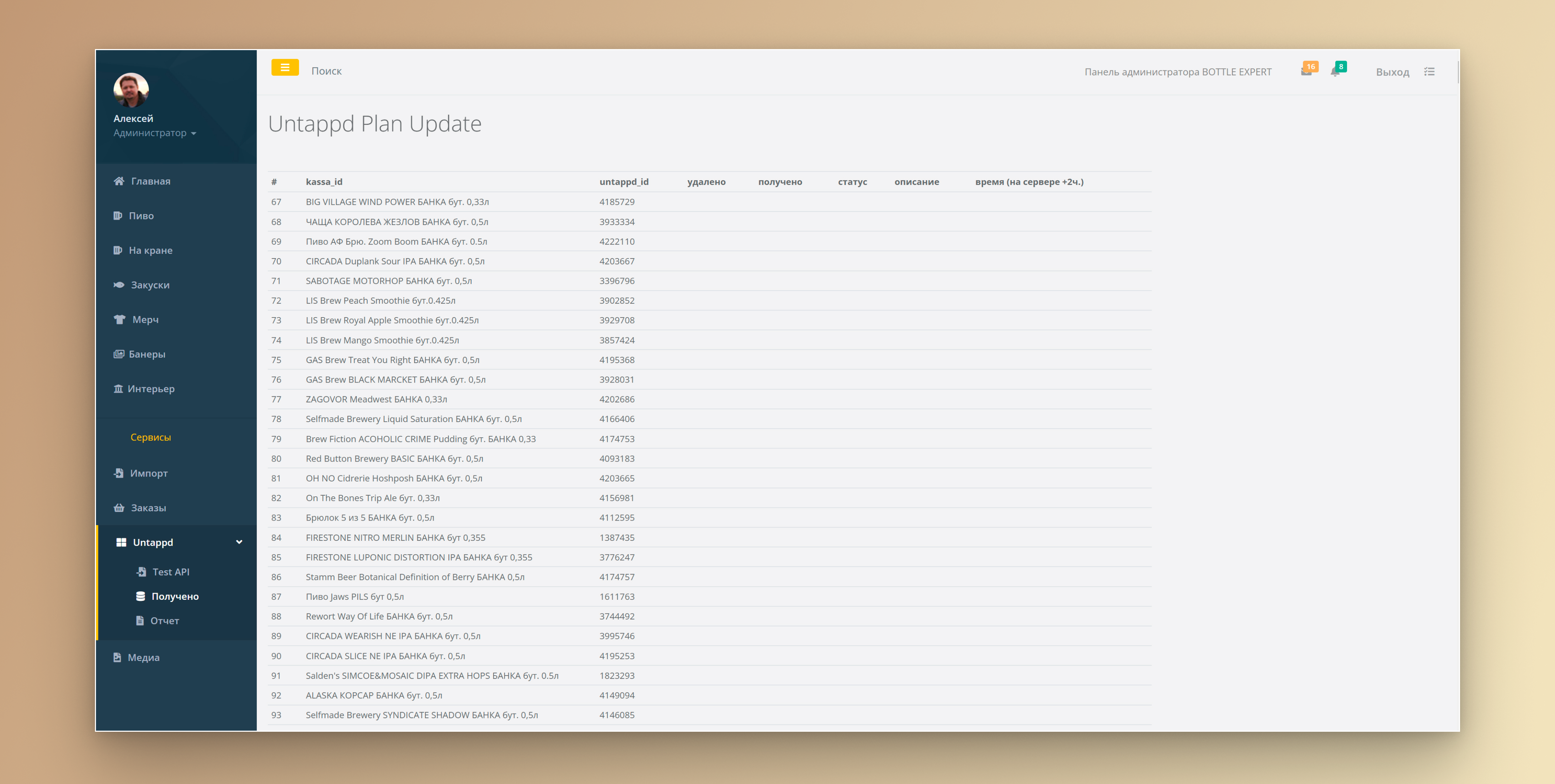Click the untappd_id column header
Image resolution: width=1555 pixels, height=784 pixels.
pos(624,182)
